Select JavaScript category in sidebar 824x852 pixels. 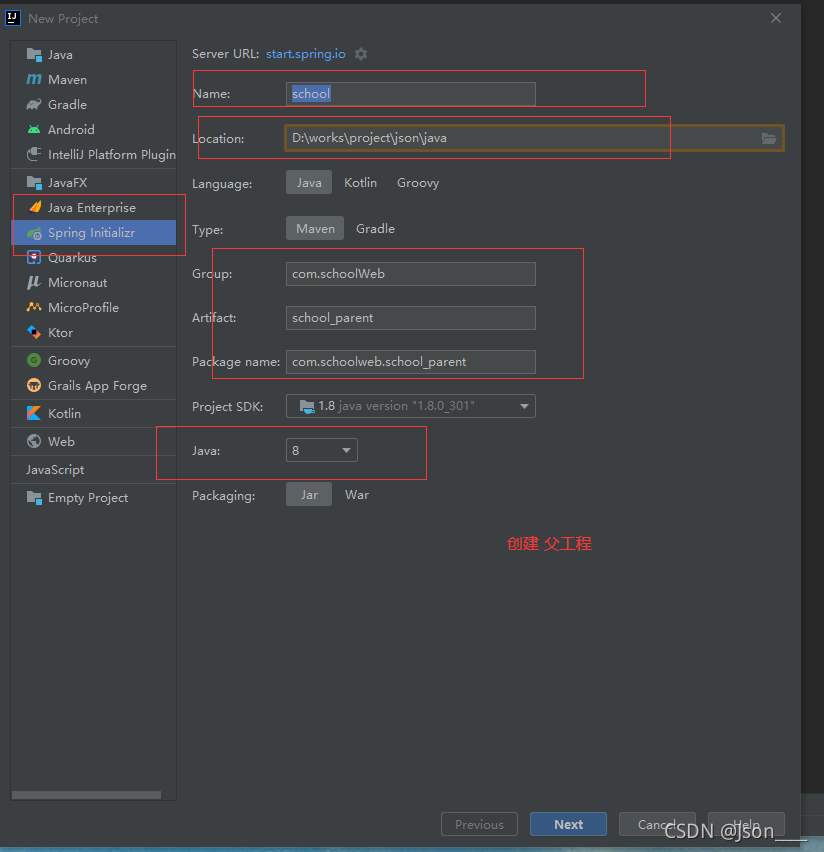click(93, 469)
